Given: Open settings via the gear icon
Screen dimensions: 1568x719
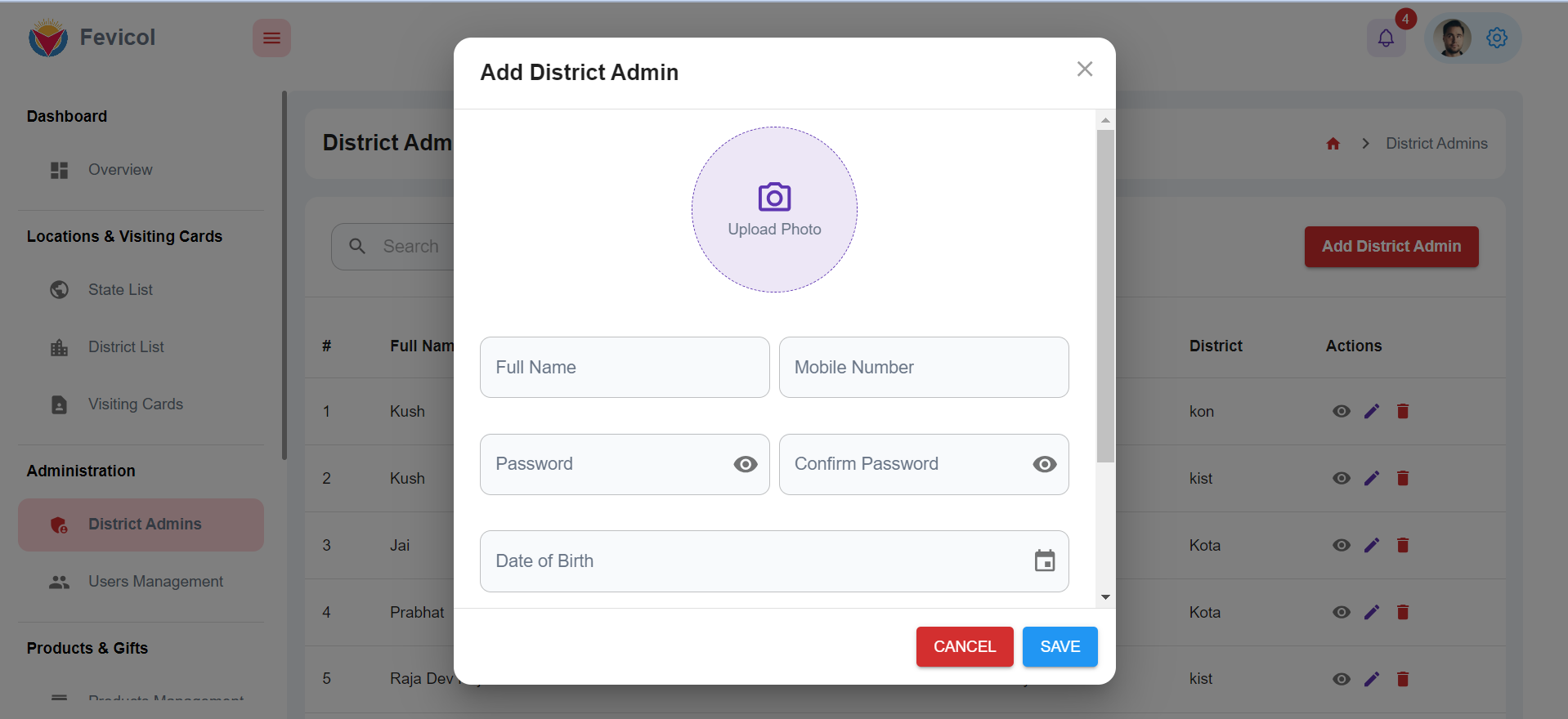Looking at the screenshot, I should click(x=1496, y=38).
